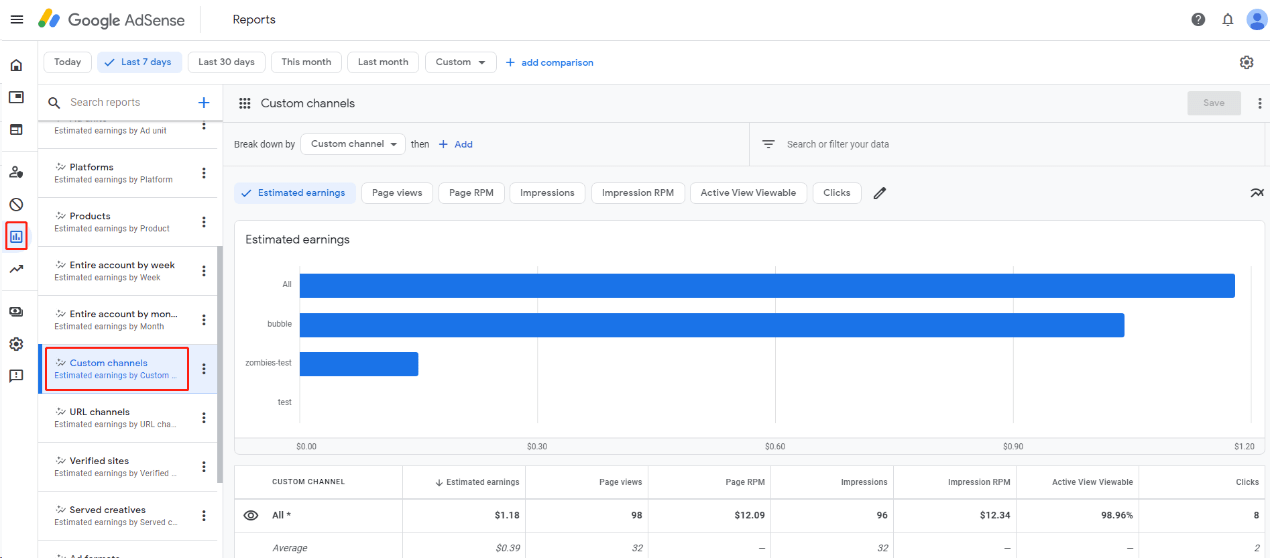Click the bubble bar in chart

pyautogui.click(x=712, y=325)
